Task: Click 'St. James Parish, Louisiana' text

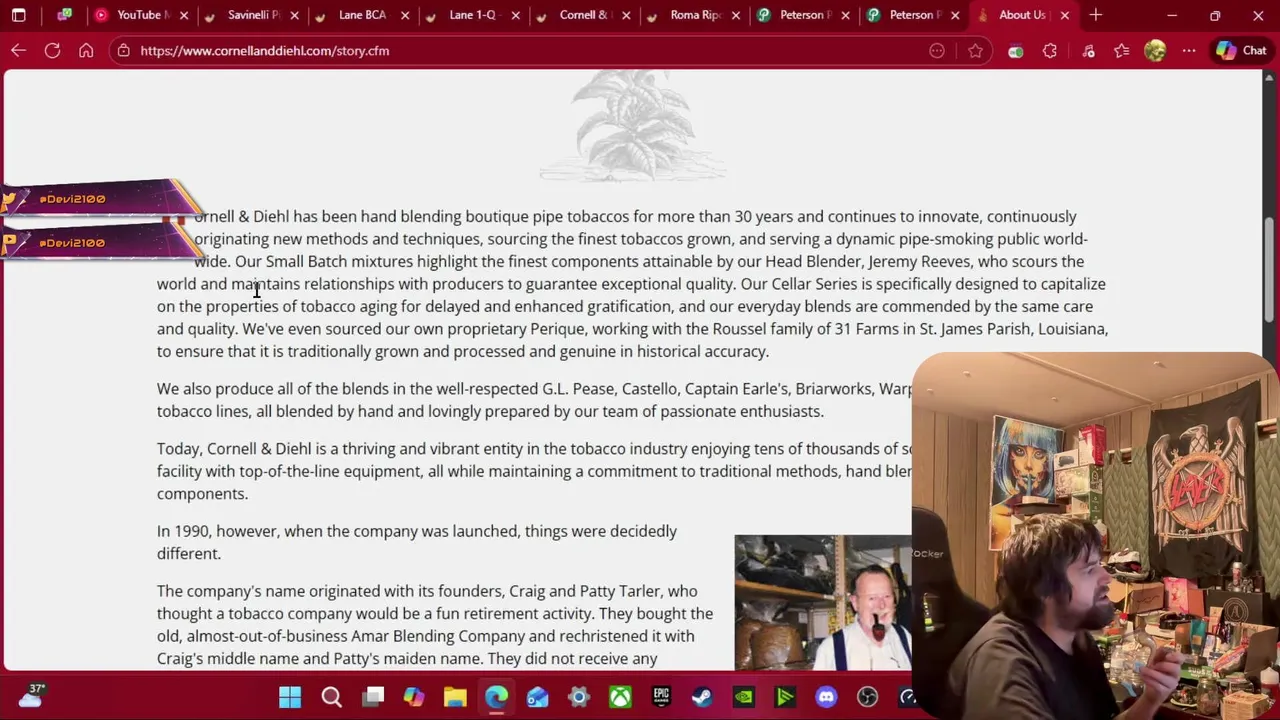Action: click(1014, 329)
